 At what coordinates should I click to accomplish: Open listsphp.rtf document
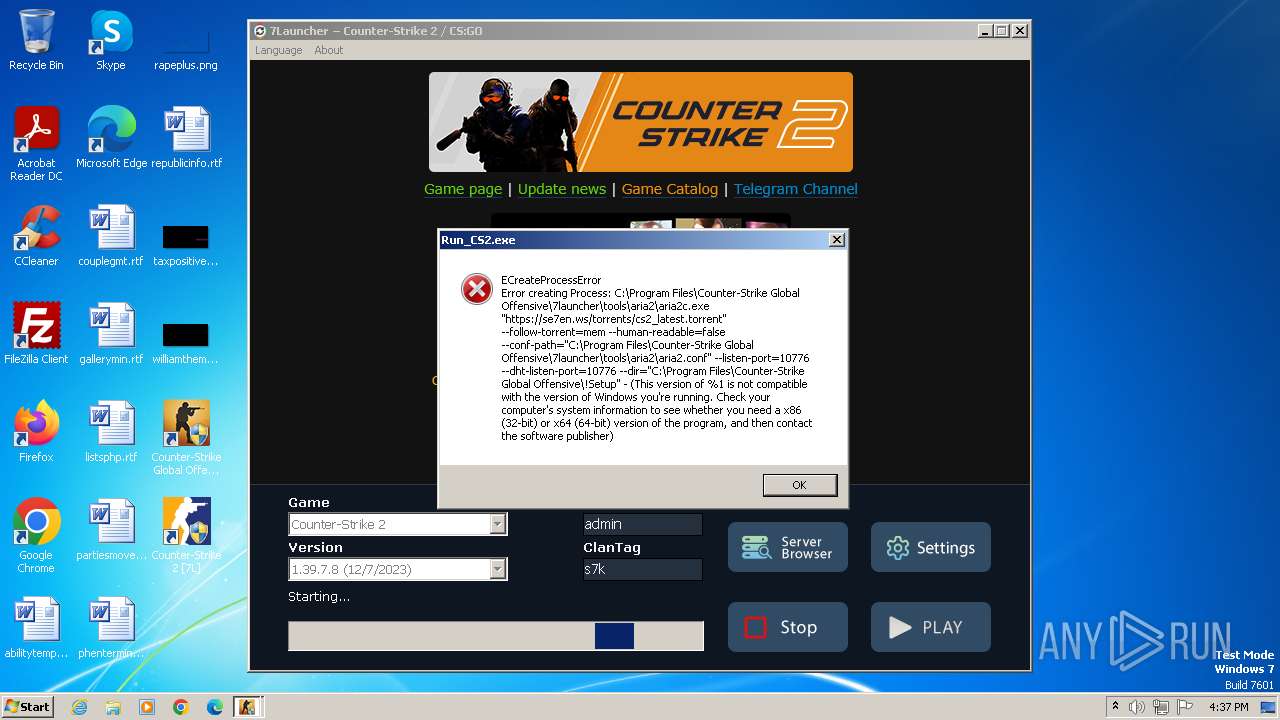[111, 431]
